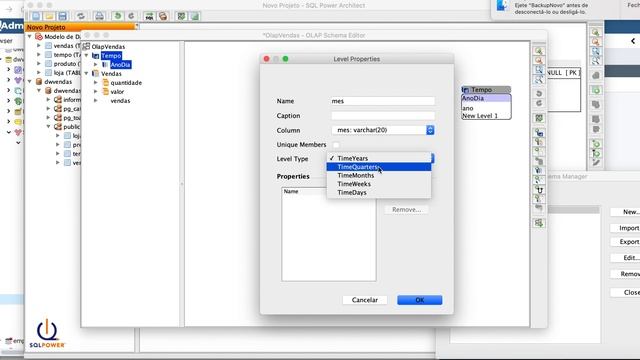The width and height of the screenshot is (640, 360).
Task: Select the ano level on the canvas
Action: pos(468,108)
